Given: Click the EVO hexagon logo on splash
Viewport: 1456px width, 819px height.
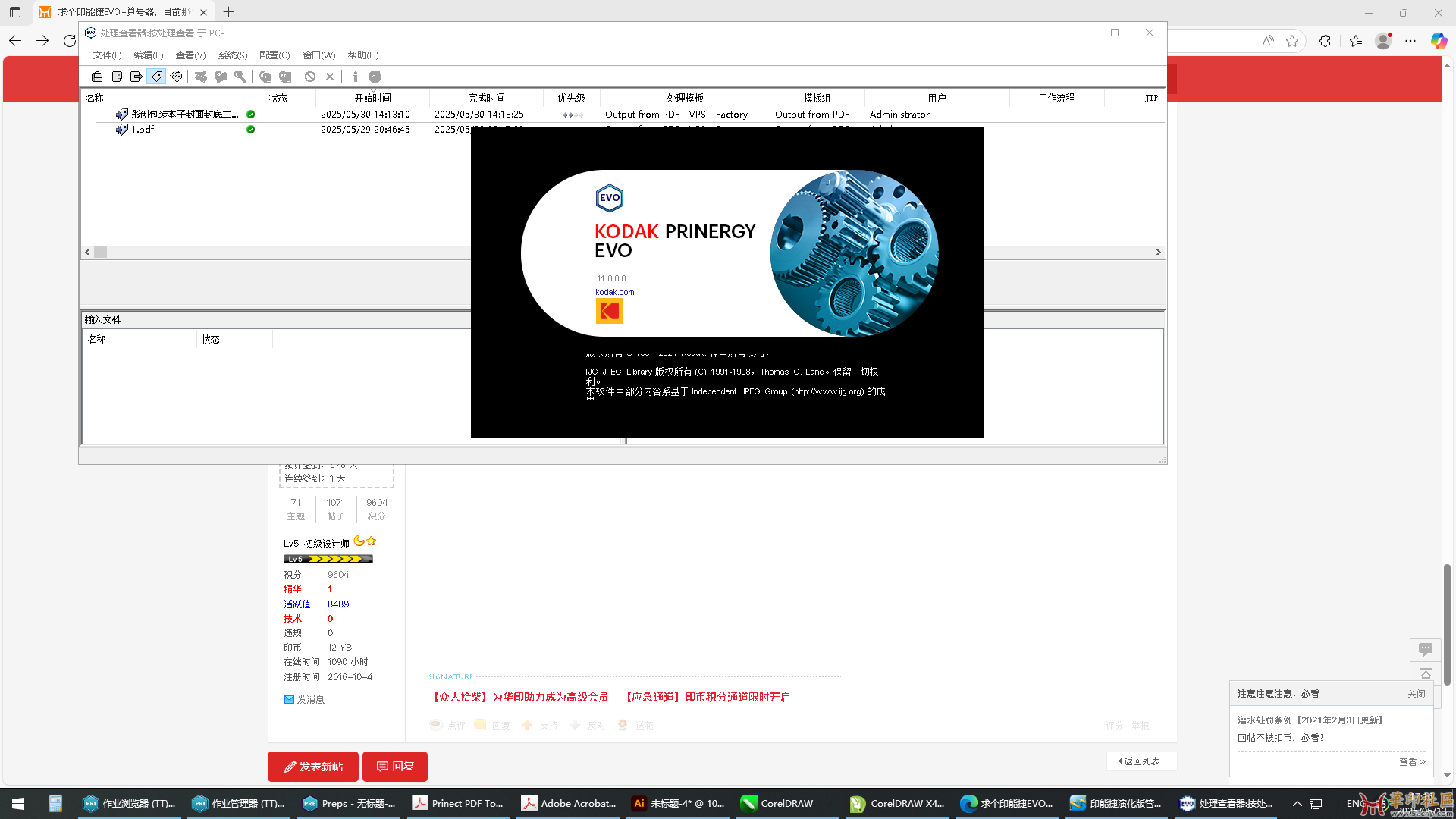Looking at the screenshot, I should pyautogui.click(x=609, y=198).
